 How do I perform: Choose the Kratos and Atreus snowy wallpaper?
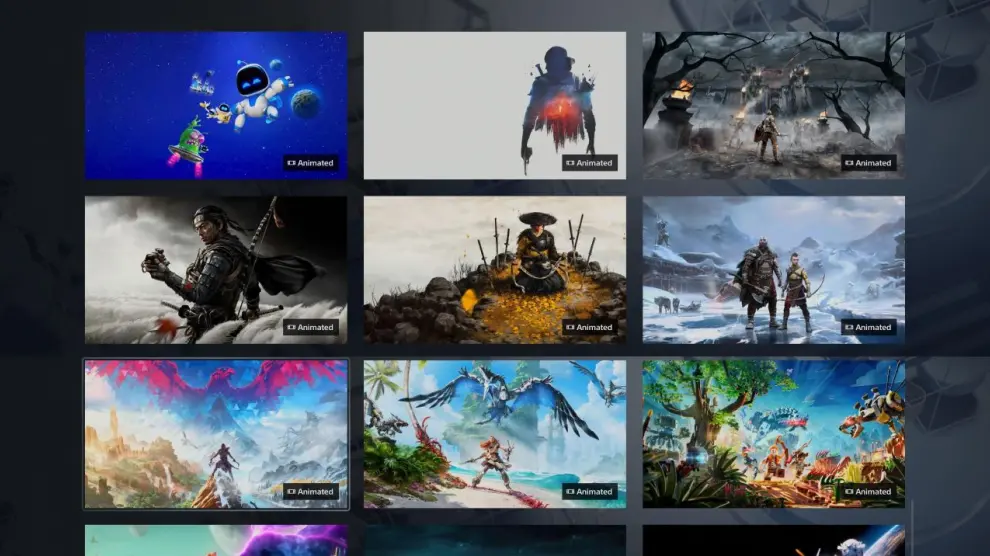point(773,269)
